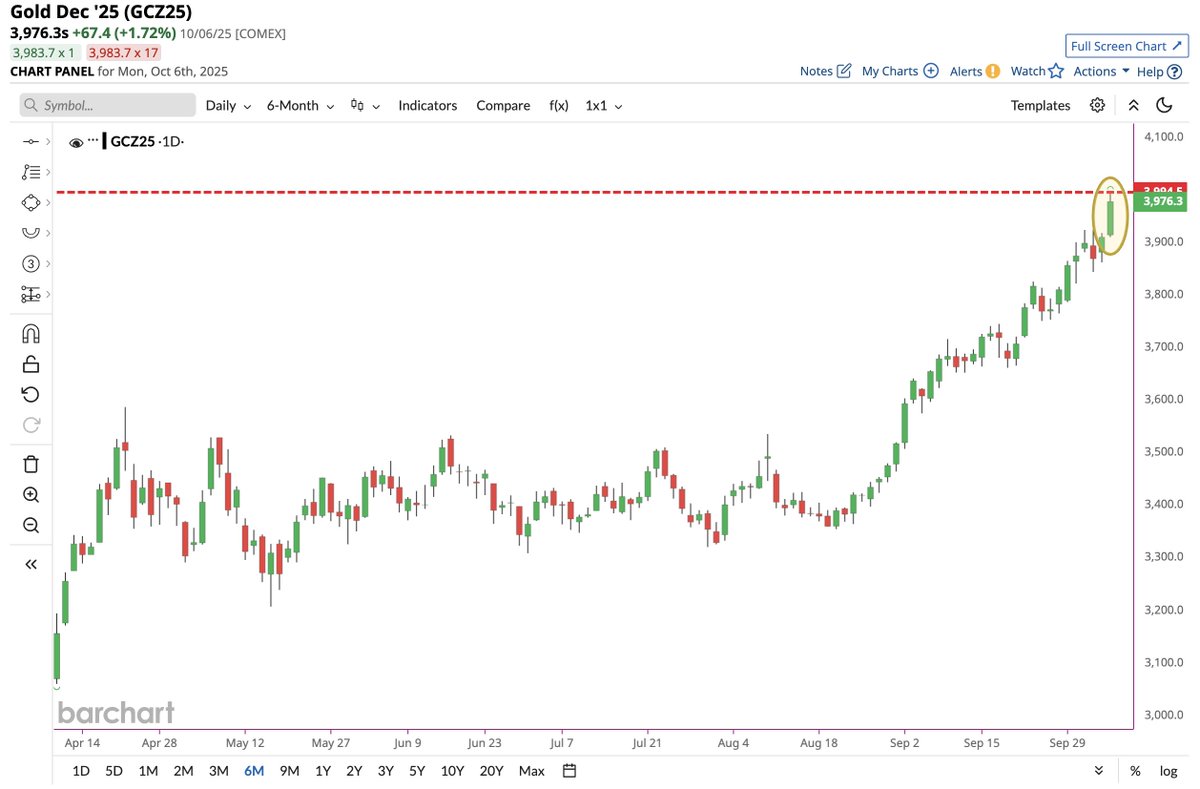
Task: Select the 2M time range
Action: (x=183, y=771)
